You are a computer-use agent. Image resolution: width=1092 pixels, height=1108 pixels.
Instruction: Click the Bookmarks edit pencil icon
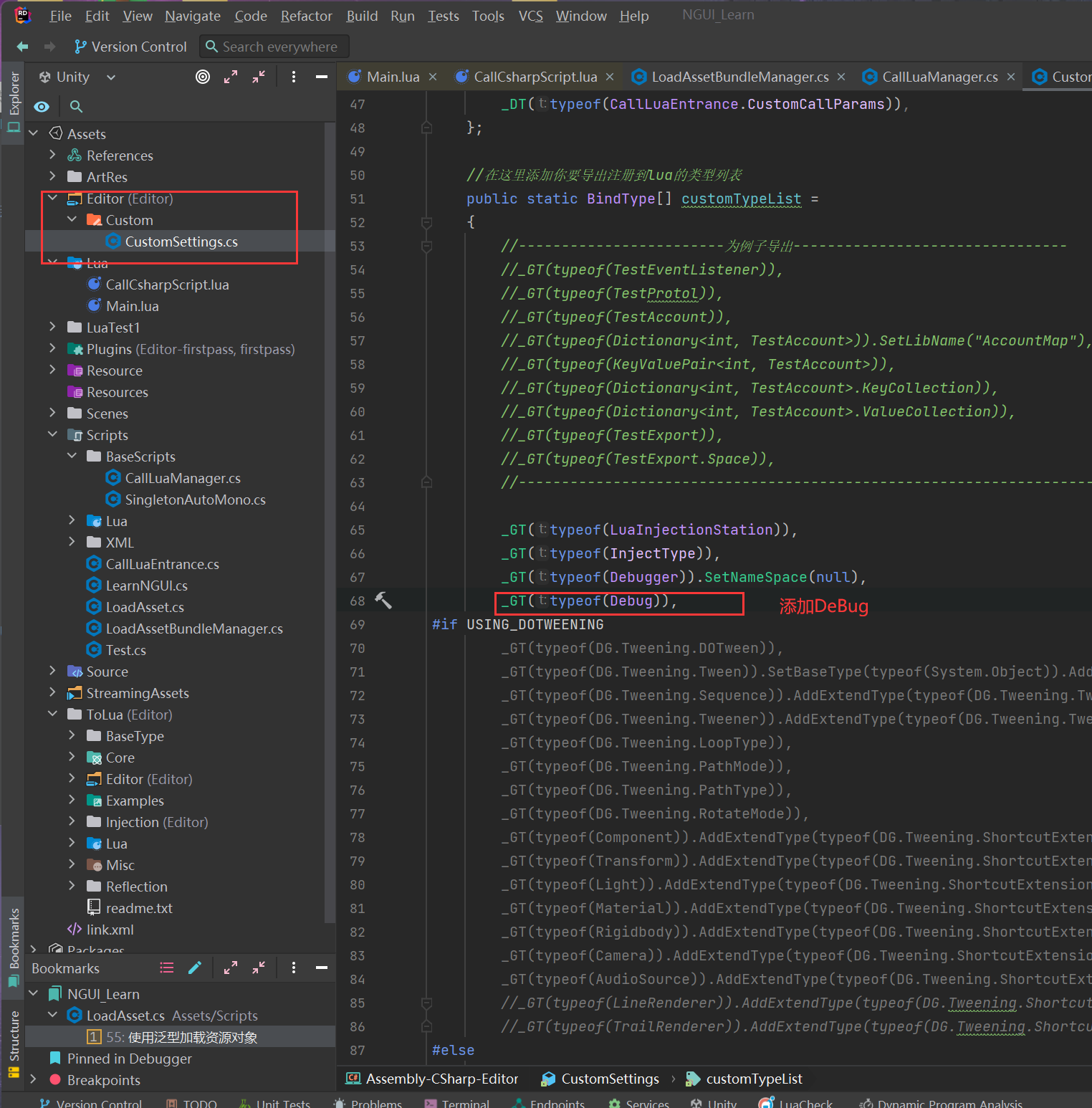195,968
